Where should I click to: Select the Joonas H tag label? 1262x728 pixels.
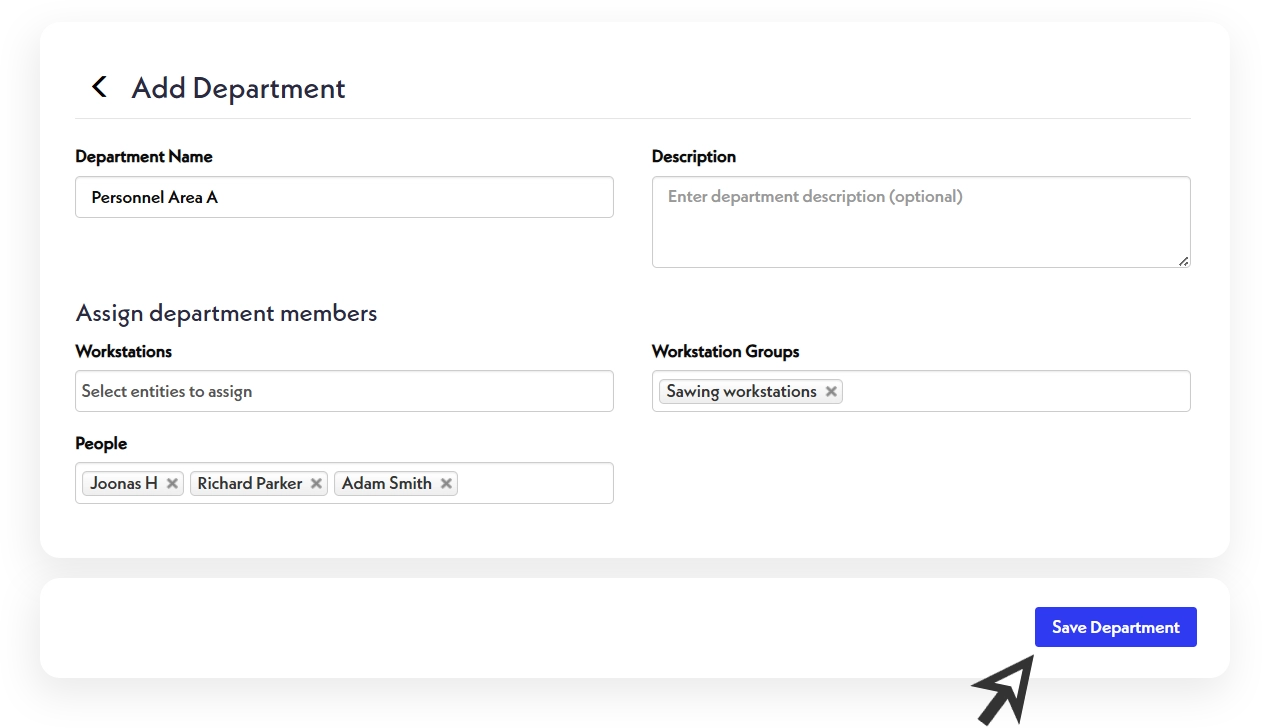(x=124, y=483)
